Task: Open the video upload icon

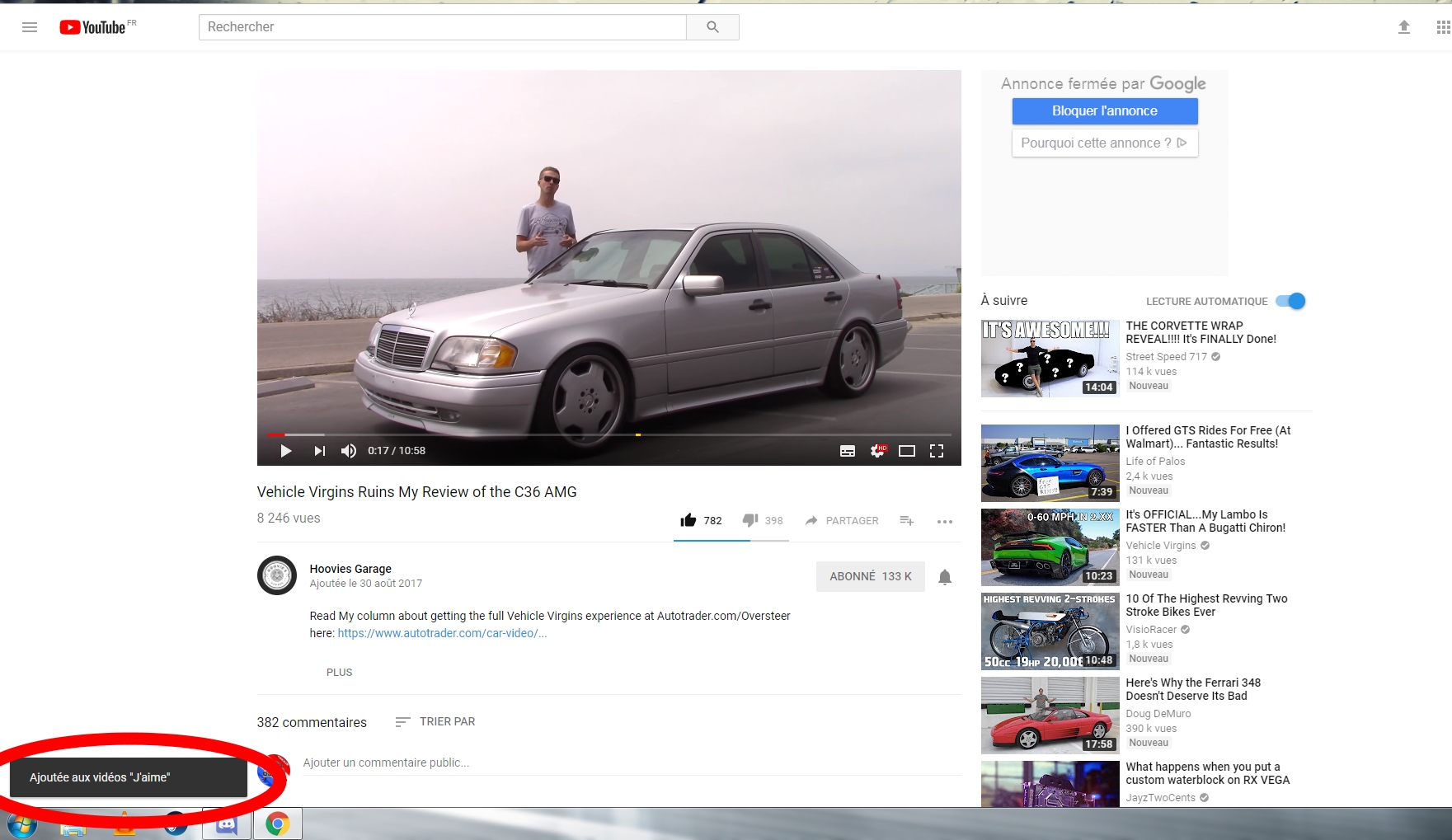Action: tap(1404, 27)
